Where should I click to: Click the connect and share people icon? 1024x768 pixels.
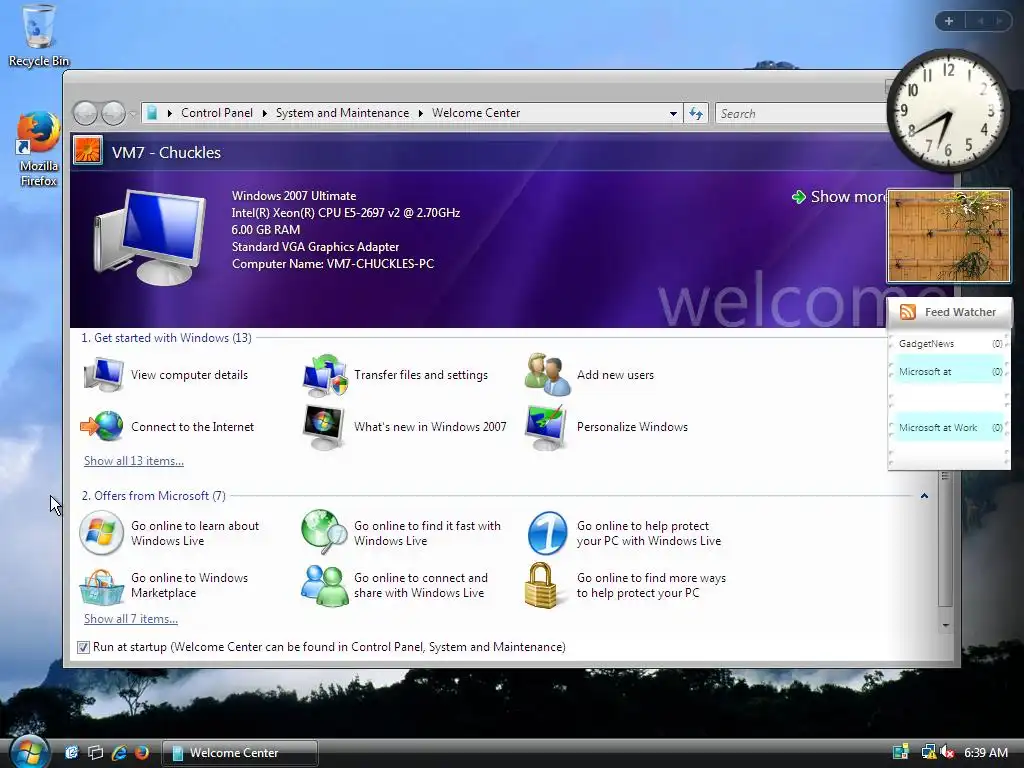click(x=325, y=586)
